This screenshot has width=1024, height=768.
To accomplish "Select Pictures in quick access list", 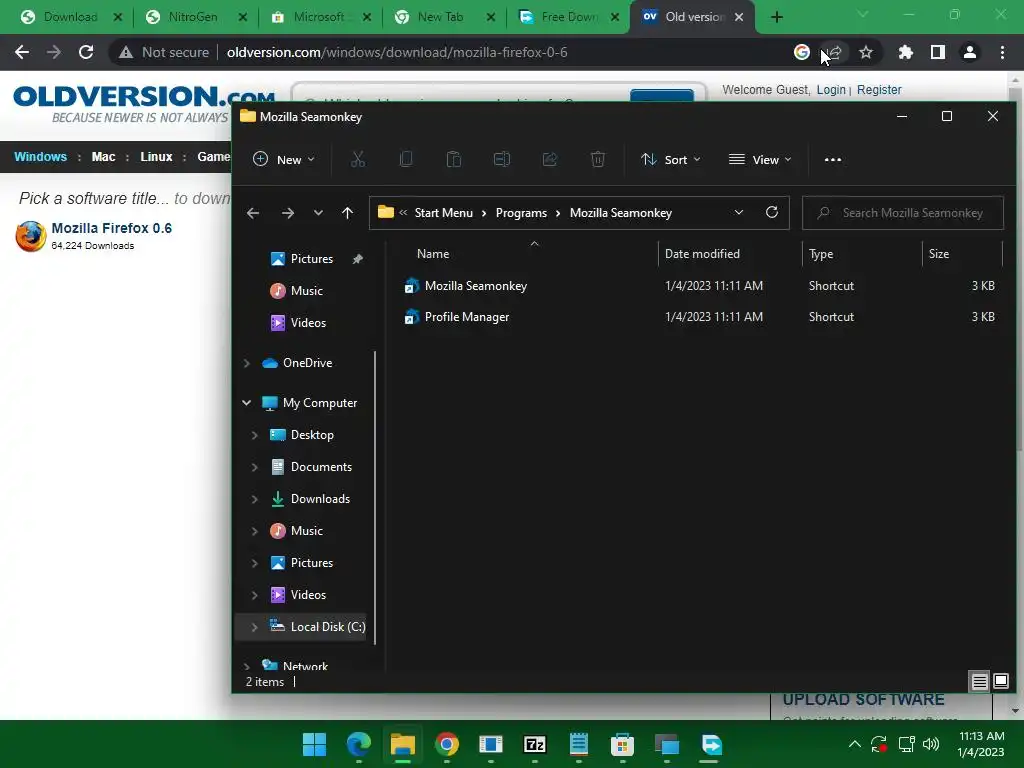I will click(312, 259).
